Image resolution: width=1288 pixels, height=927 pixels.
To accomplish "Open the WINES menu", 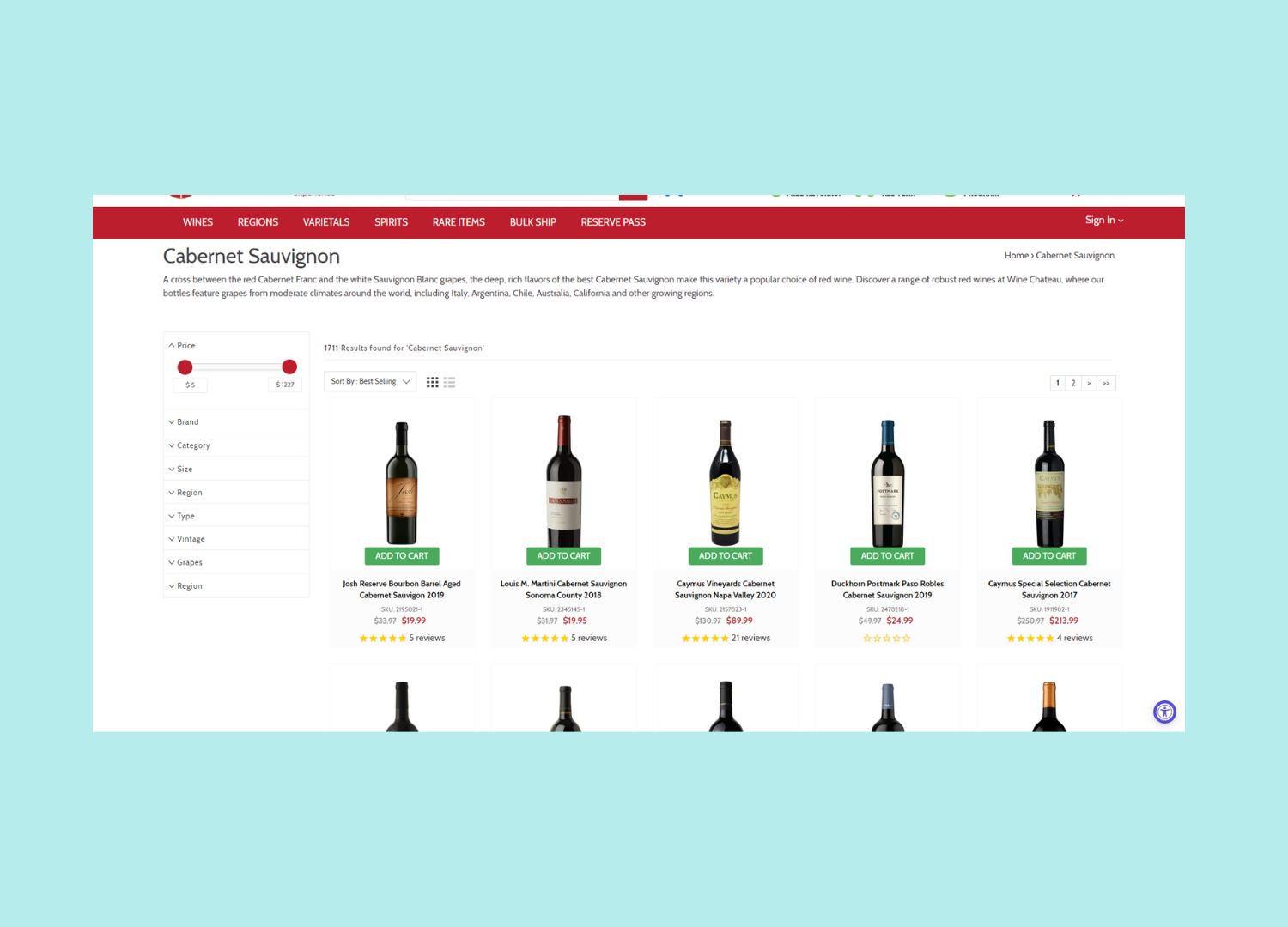I will (197, 222).
